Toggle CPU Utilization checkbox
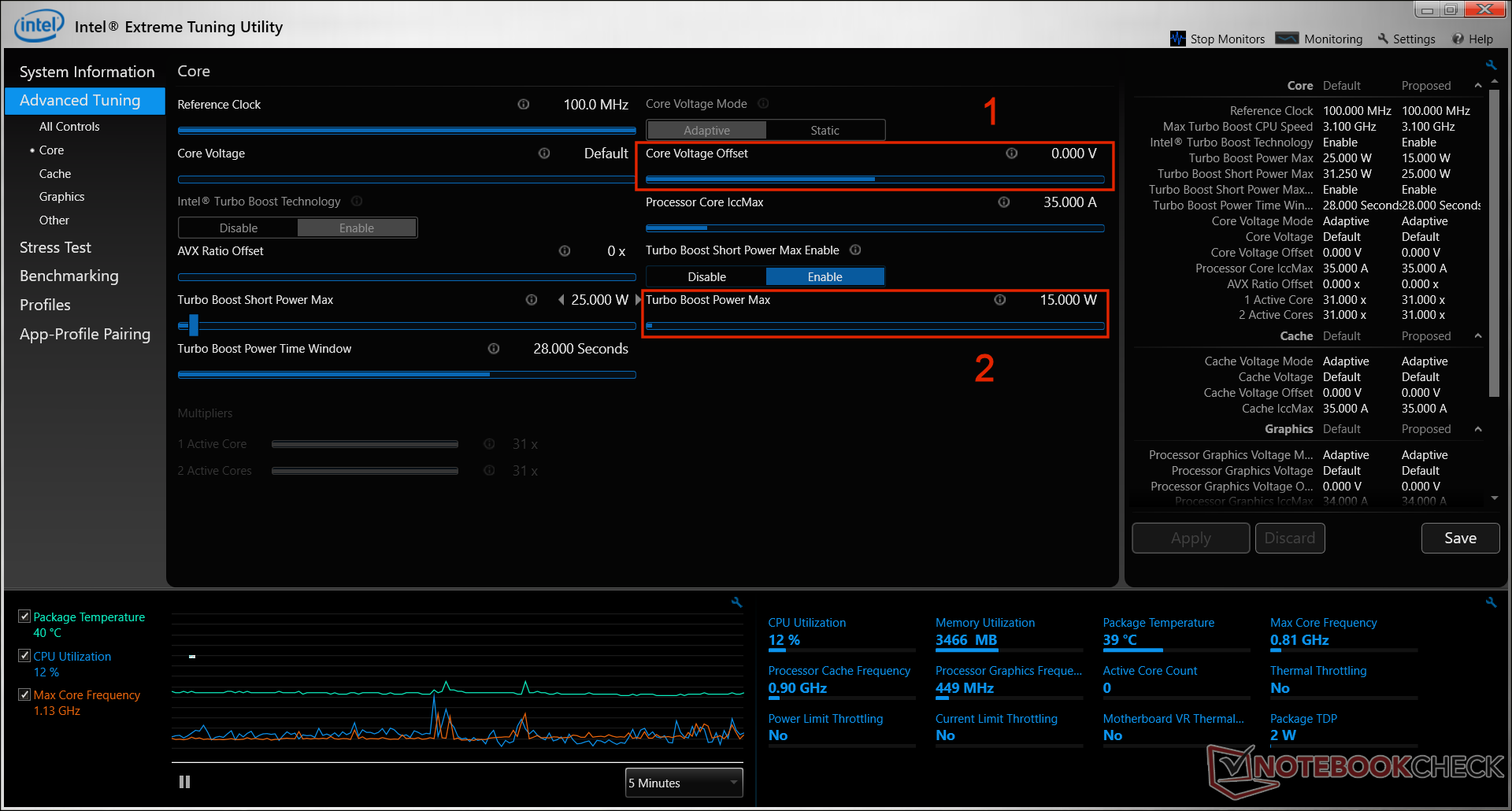 [24, 655]
